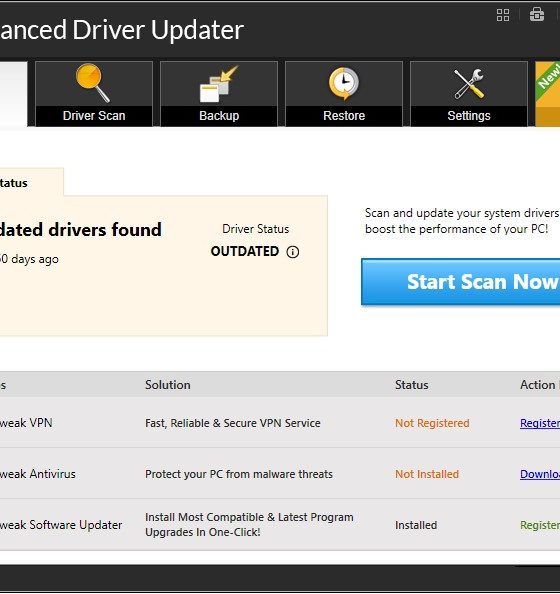
Task: Click the grid icon in title bar
Action: point(503,15)
